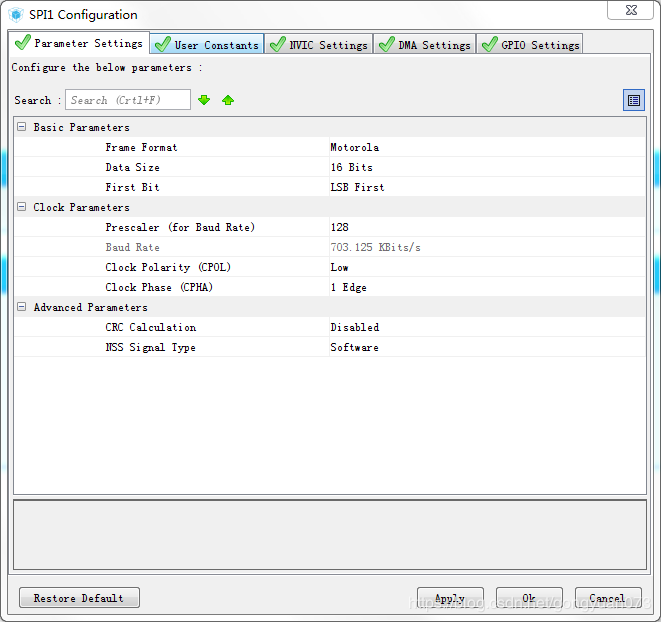
Task: Collapse the Advanced Parameters group
Action: 21,307
